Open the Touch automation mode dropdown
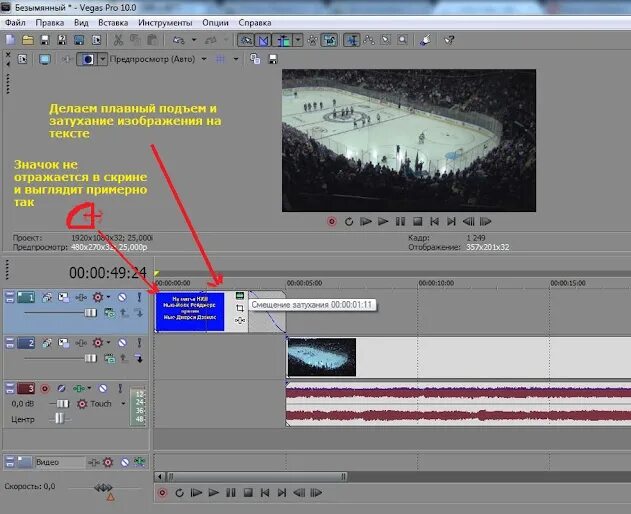Image resolution: width=631 pixels, height=514 pixels. (x=123, y=404)
